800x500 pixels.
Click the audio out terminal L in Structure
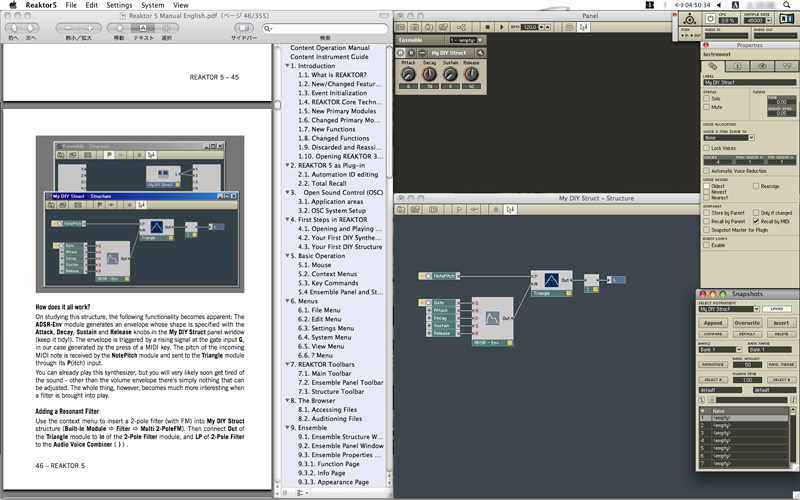(616, 280)
